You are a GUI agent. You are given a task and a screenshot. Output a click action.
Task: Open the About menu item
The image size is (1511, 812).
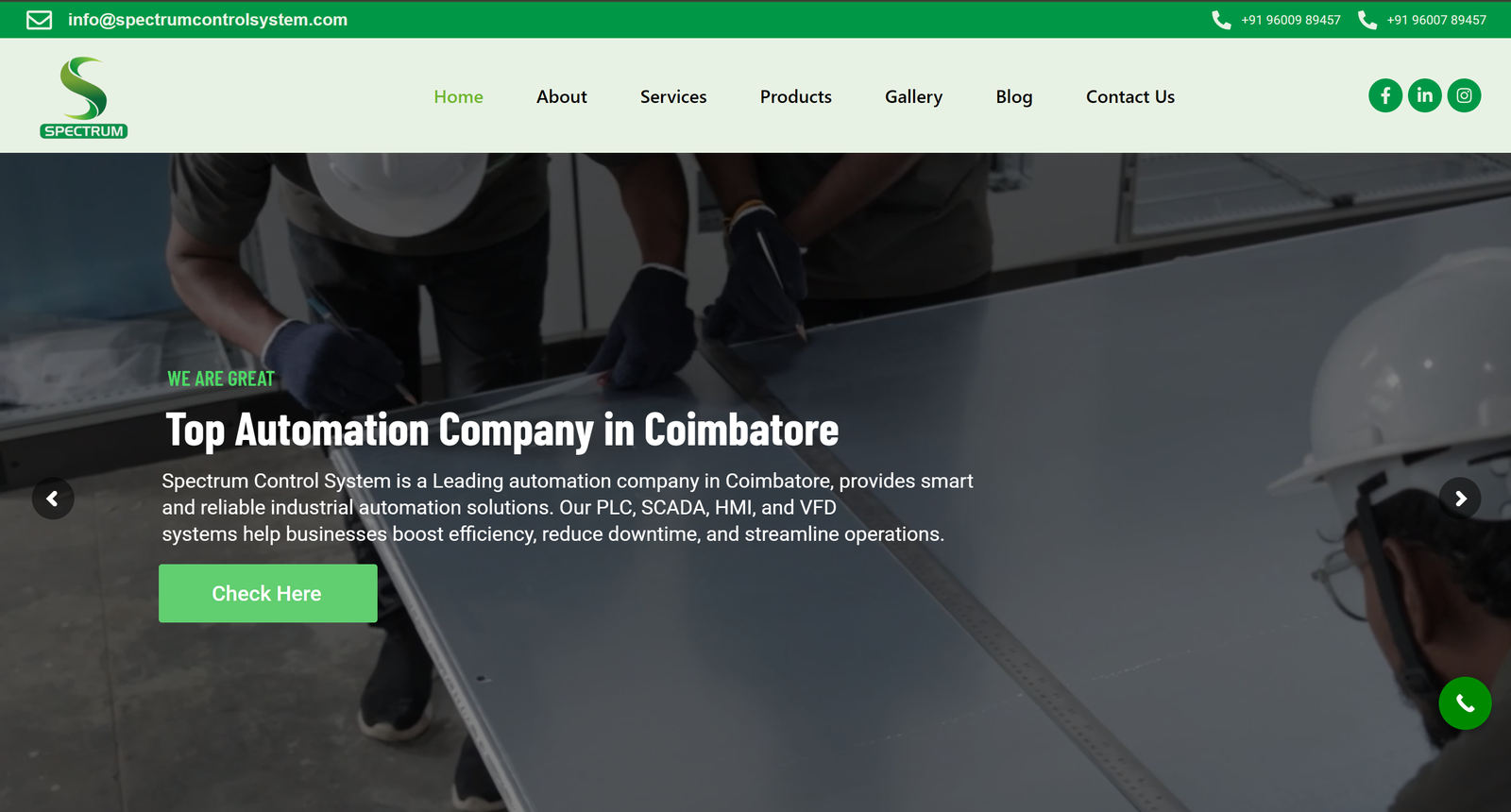coord(562,96)
